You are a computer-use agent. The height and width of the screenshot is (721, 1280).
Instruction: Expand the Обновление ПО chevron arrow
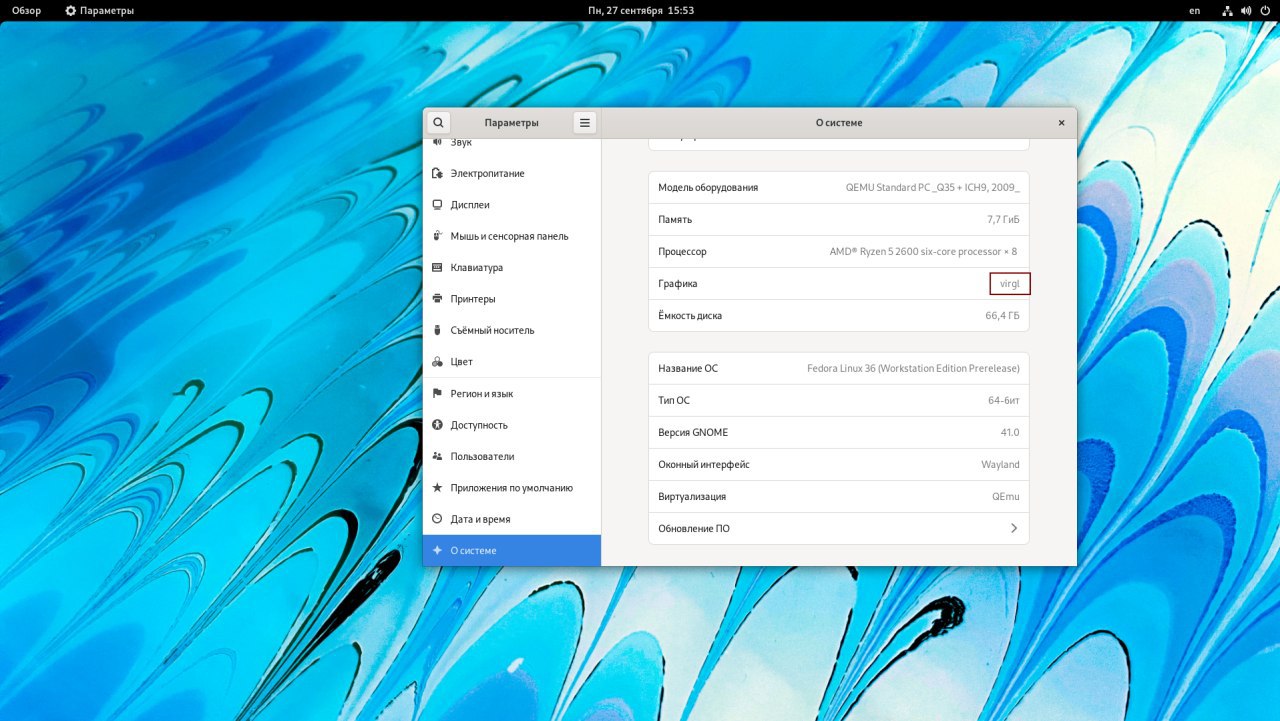point(1013,528)
